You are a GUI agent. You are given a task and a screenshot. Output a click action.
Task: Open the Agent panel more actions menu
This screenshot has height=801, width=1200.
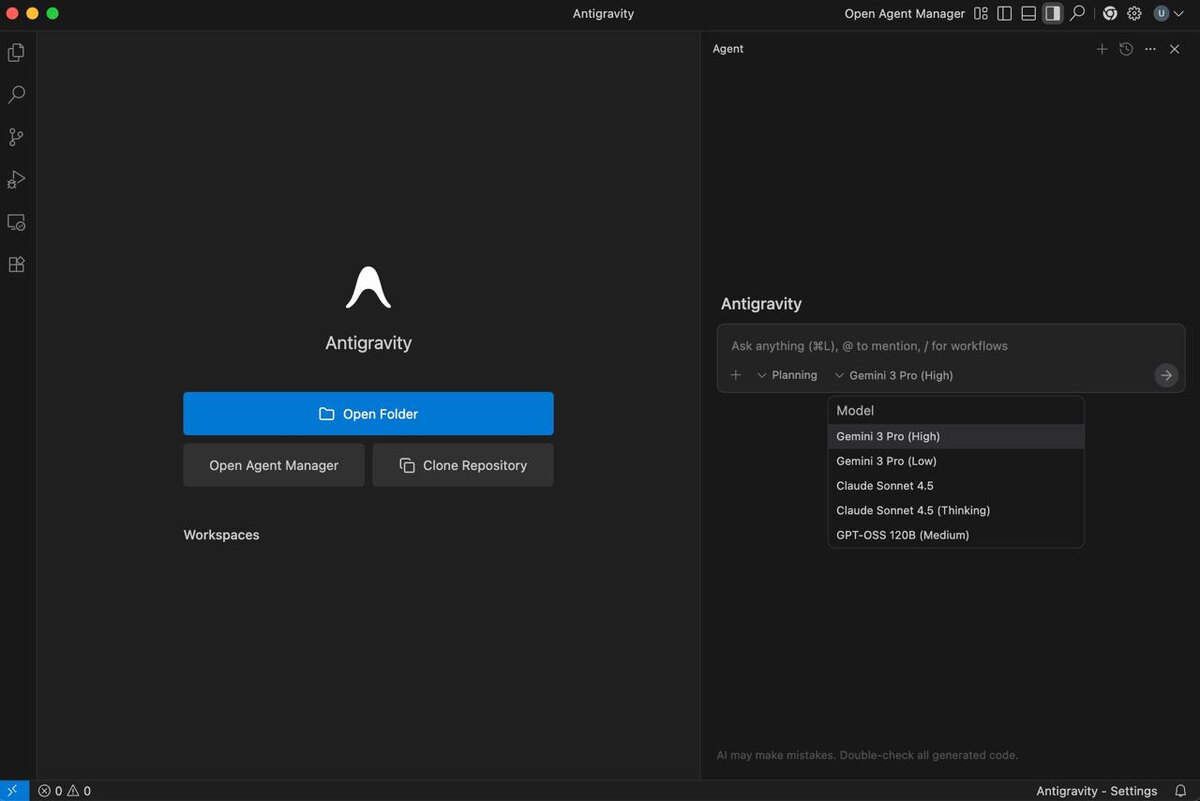[x=1150, y=49]
